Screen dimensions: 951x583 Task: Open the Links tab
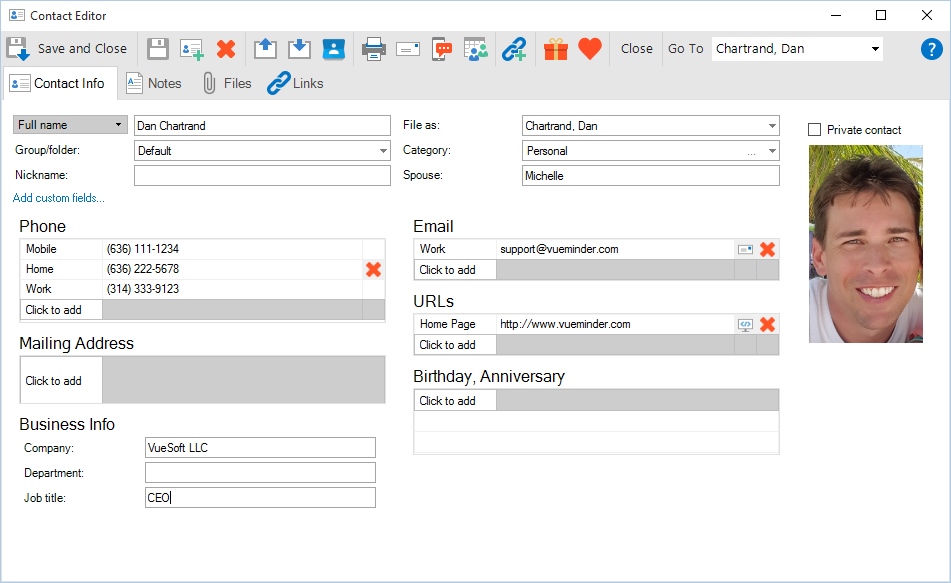(295, 84)
